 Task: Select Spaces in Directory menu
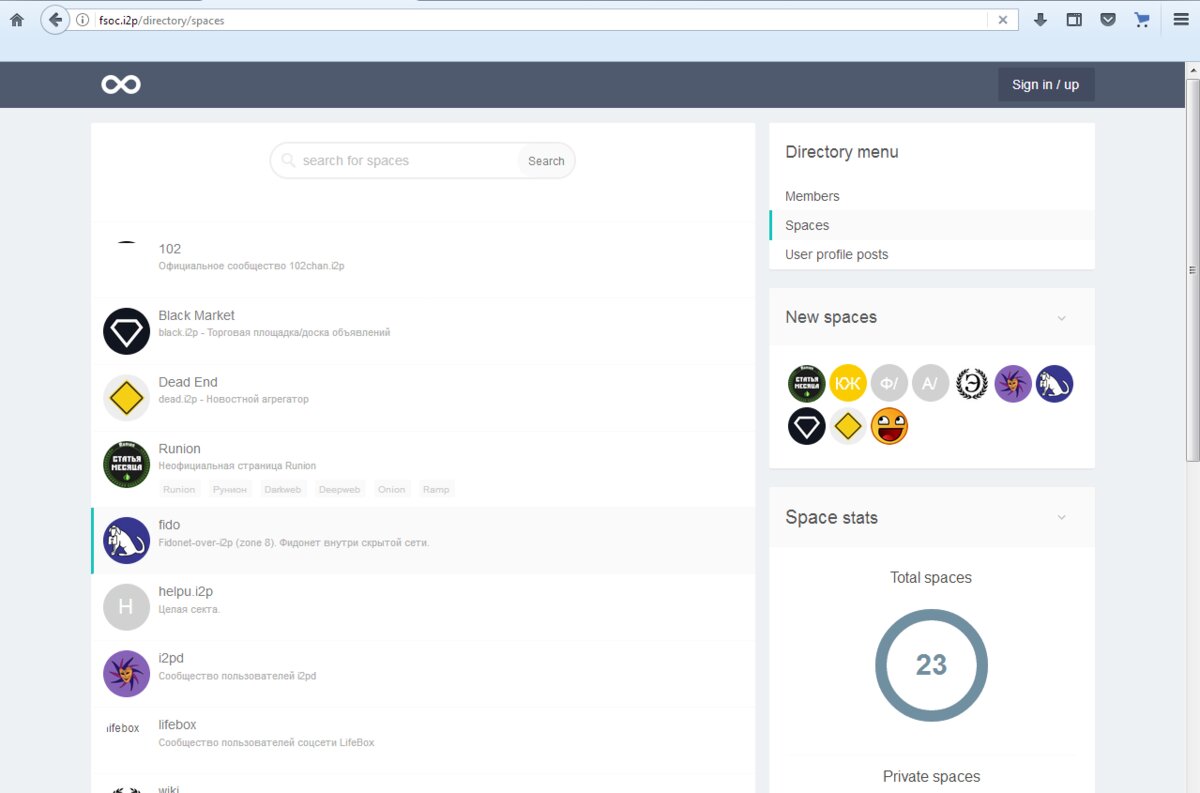(x=807, y=225)
